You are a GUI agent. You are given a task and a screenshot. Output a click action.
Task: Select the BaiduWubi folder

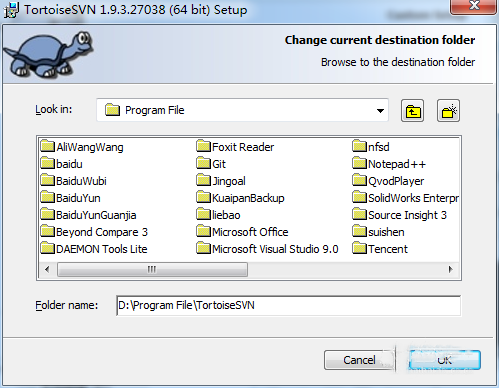(74, 181)
